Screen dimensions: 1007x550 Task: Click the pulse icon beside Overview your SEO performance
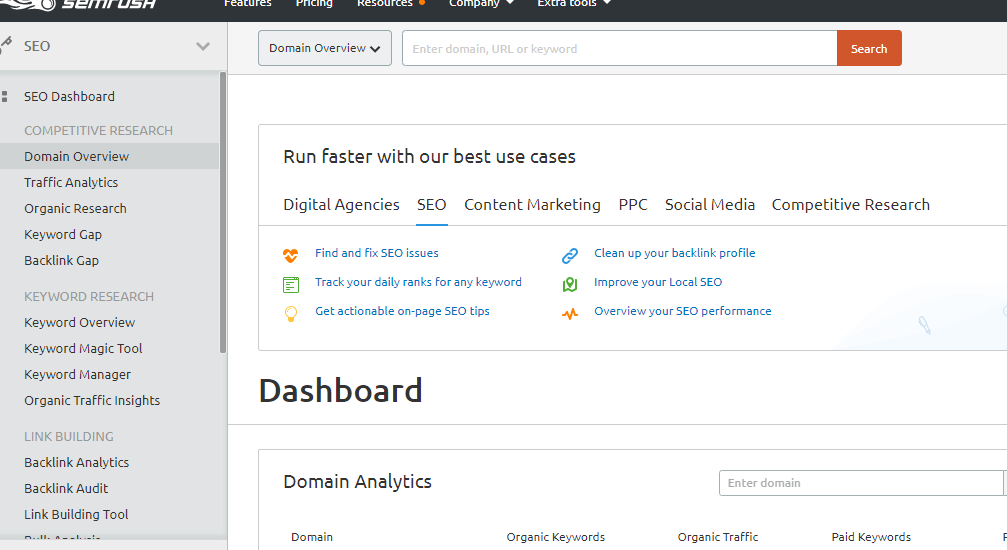[570, 314]
